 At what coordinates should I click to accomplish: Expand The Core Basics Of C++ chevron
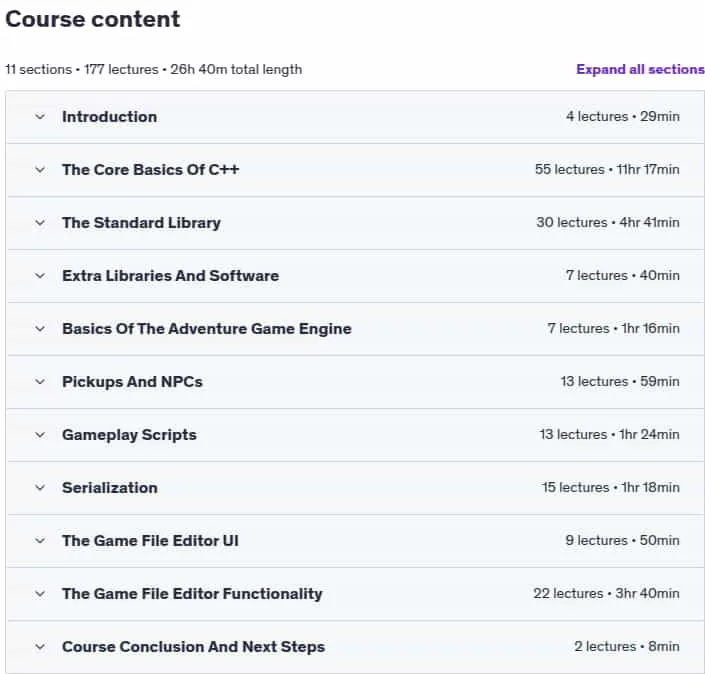tap(40, 170)
